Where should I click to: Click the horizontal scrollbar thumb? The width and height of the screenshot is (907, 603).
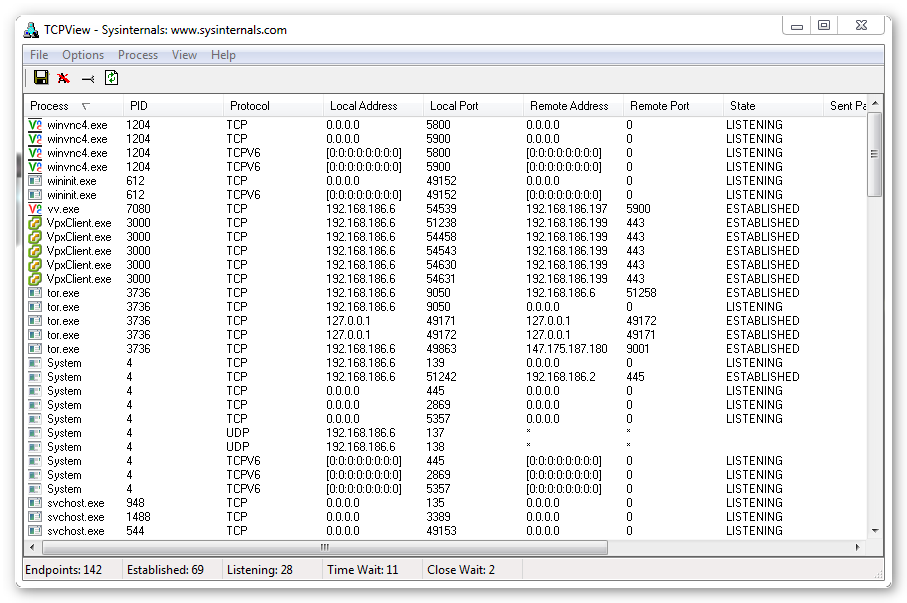pos(325,547)
